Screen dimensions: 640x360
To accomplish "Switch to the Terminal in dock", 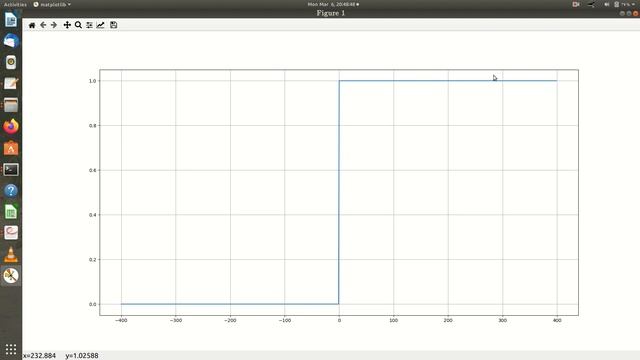I will point(11,169).
